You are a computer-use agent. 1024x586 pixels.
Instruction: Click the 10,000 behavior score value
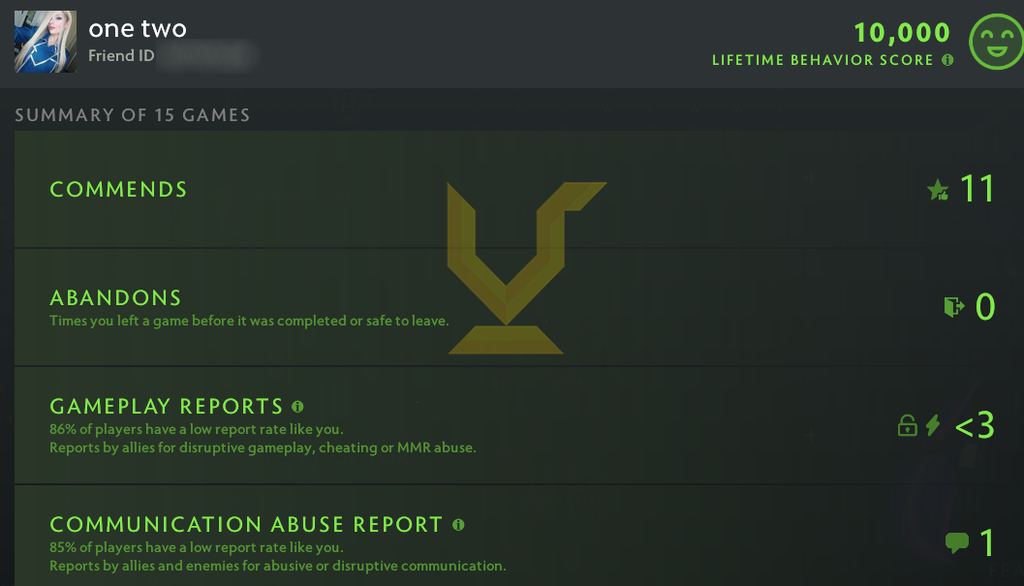(902, 33)
